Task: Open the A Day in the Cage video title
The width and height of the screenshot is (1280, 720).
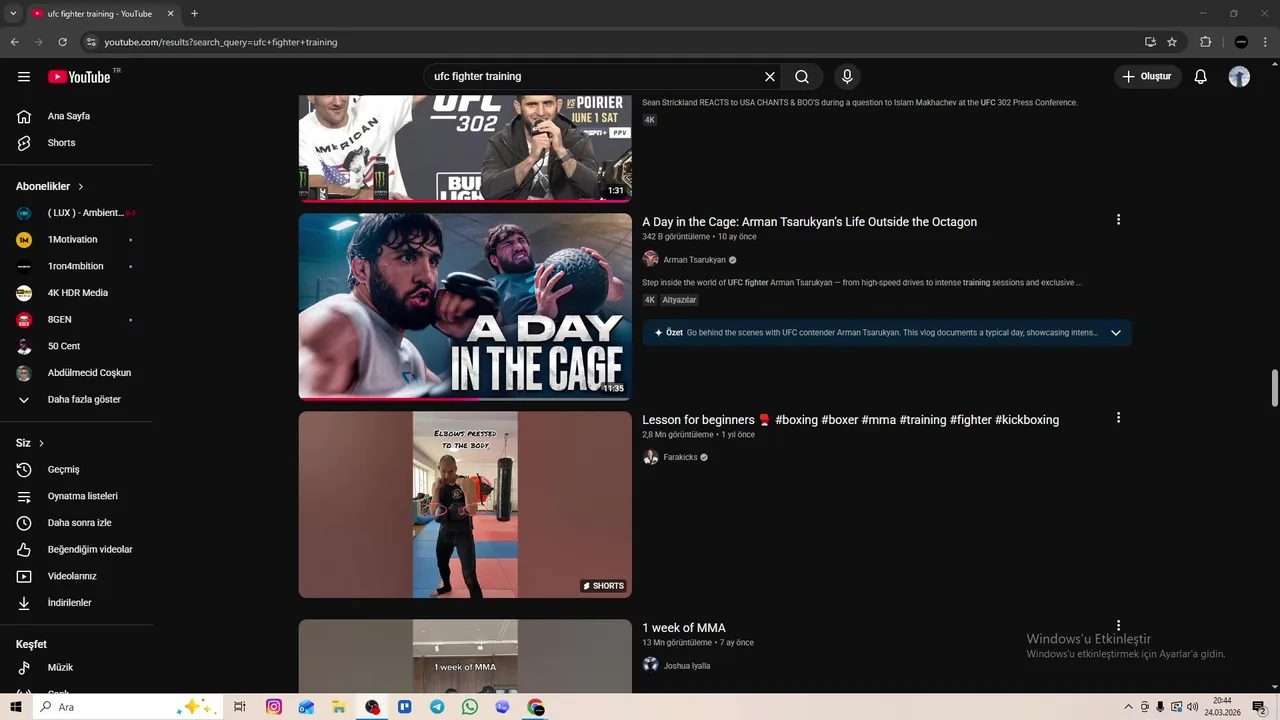Action: pos(809,222)
